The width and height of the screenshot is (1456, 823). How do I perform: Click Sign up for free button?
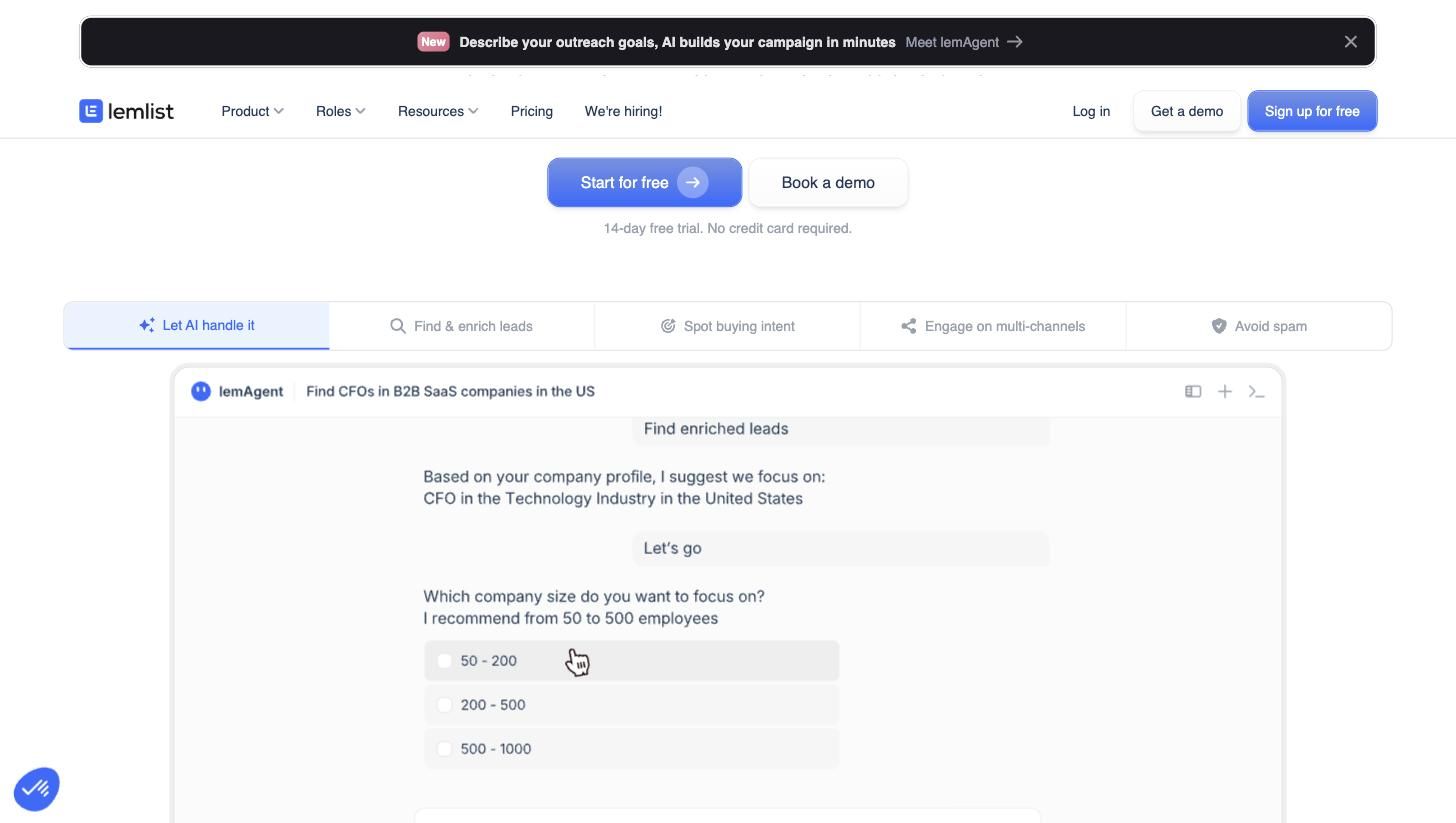(x=1312, y=111)
